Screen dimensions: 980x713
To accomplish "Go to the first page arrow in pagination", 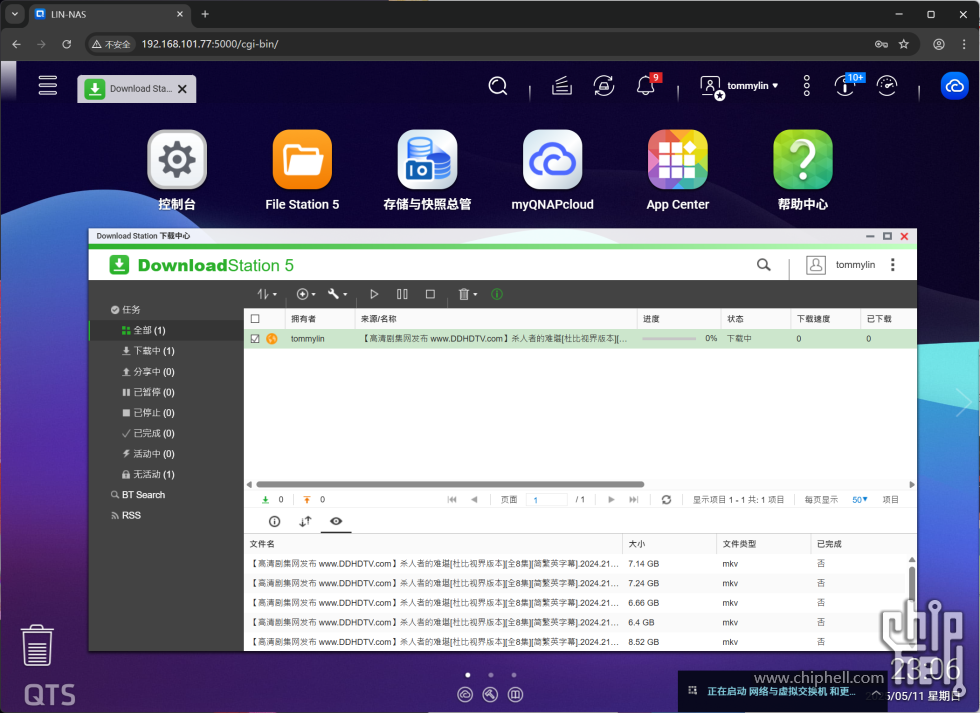I will pos(452,499).
